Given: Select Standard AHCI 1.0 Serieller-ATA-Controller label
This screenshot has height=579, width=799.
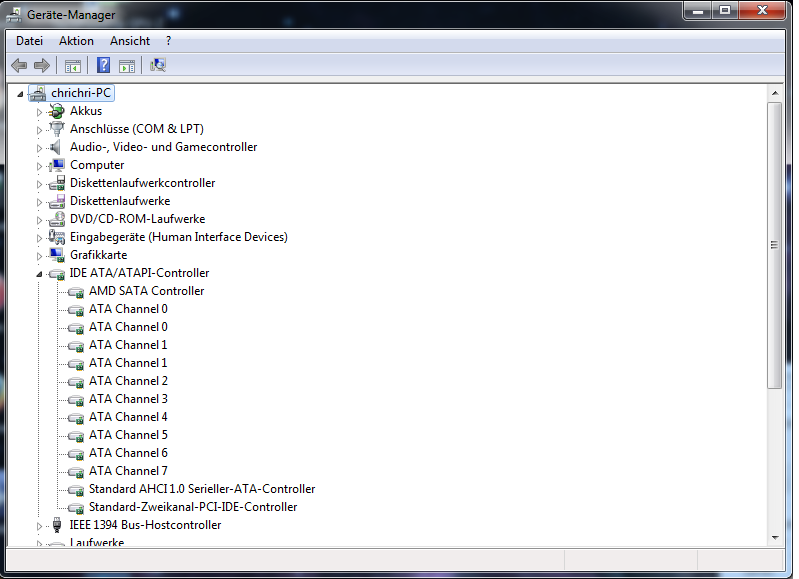Looking at the screenshot, I should pyautogui.click(x=202, y=489).
